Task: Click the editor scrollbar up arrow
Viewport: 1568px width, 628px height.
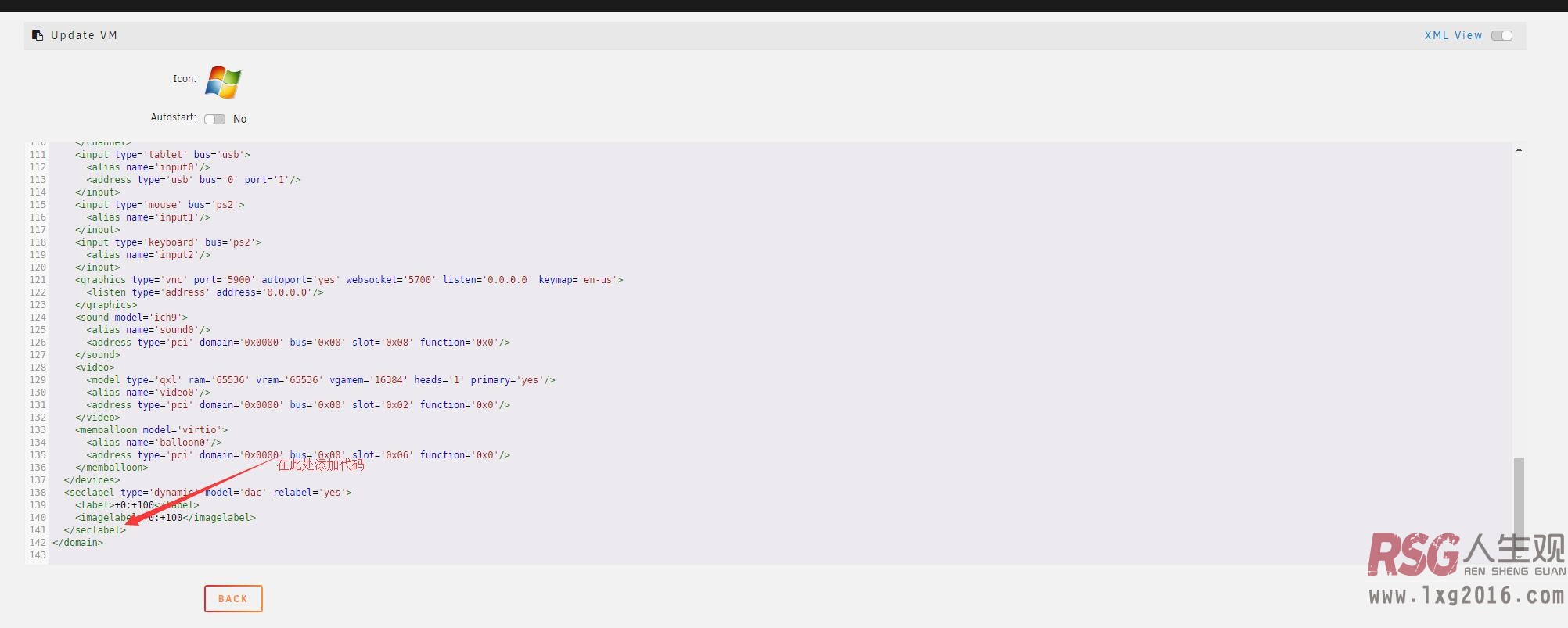Action: (x=1518, y=149)
